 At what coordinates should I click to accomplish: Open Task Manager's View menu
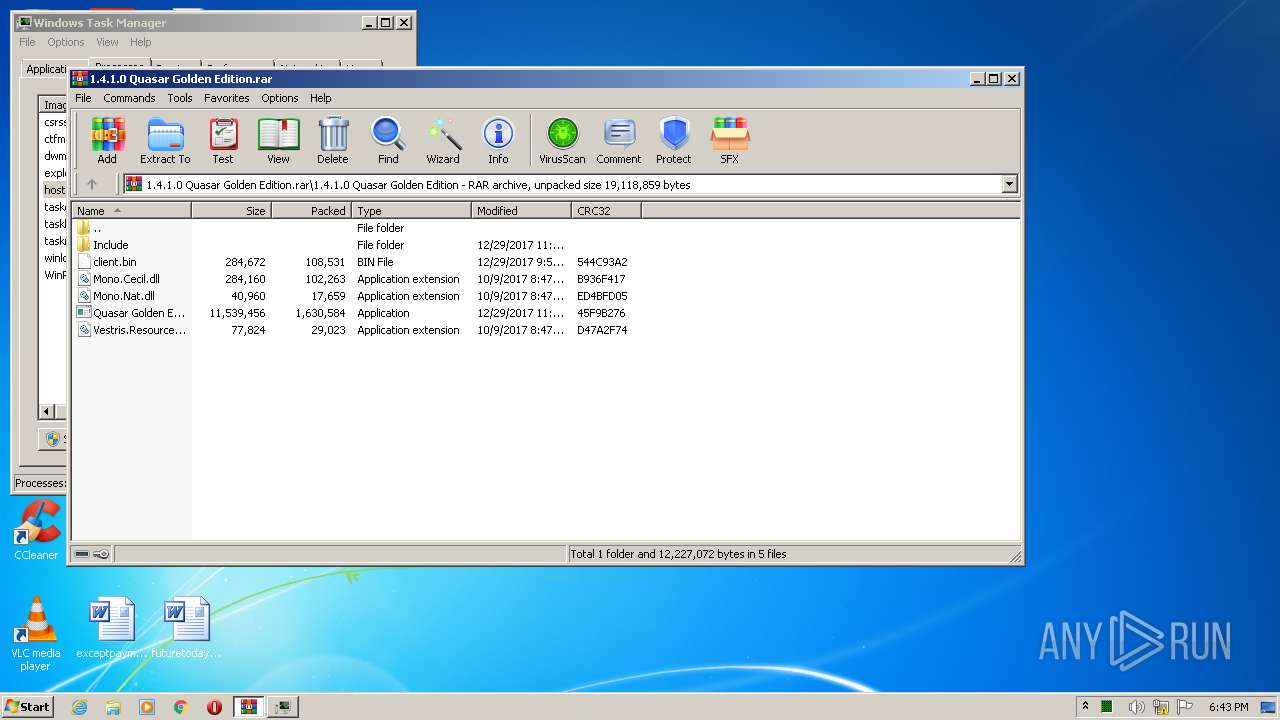coord(107,42)
